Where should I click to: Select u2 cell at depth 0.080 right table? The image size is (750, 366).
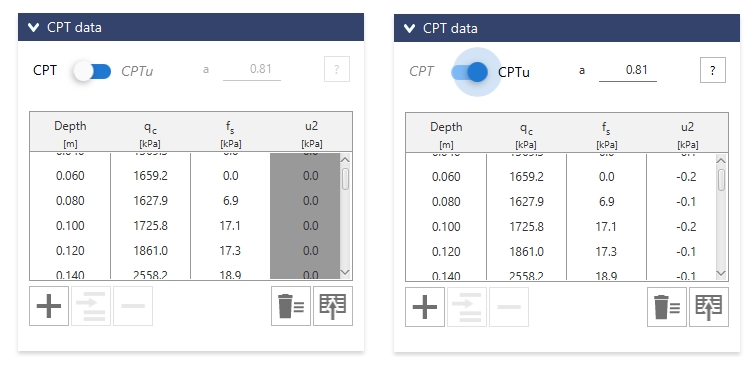pos(686,201)
